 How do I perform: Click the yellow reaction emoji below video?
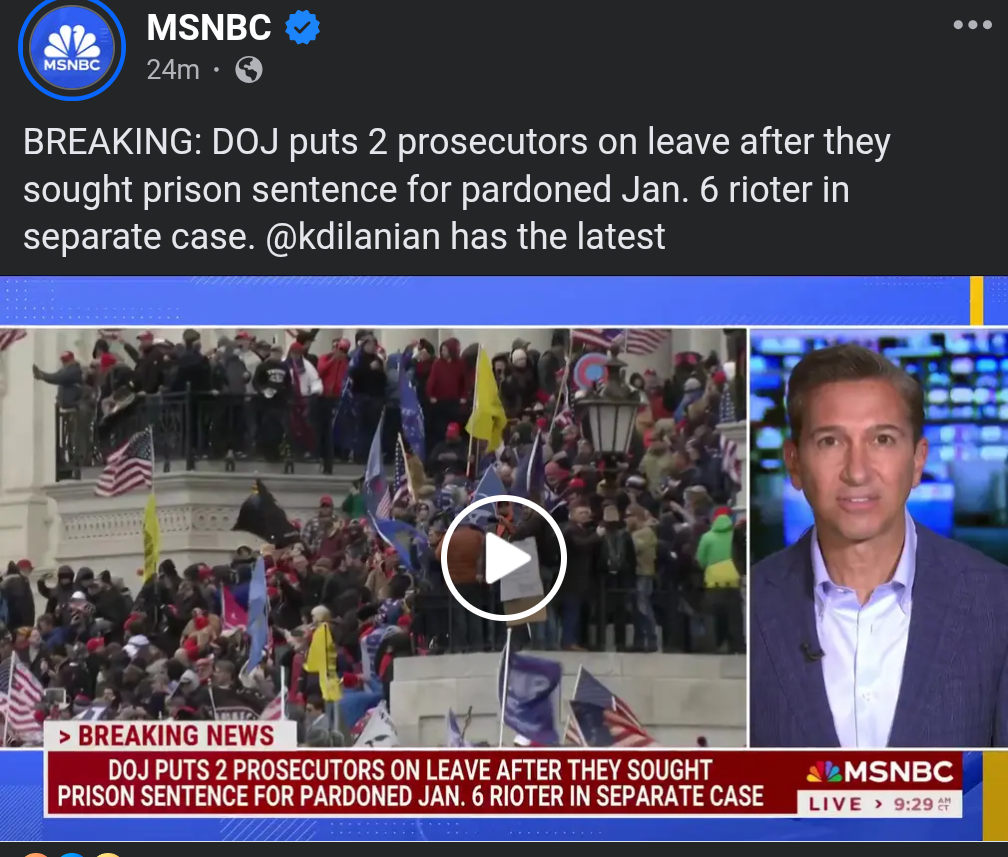point(107,854)
